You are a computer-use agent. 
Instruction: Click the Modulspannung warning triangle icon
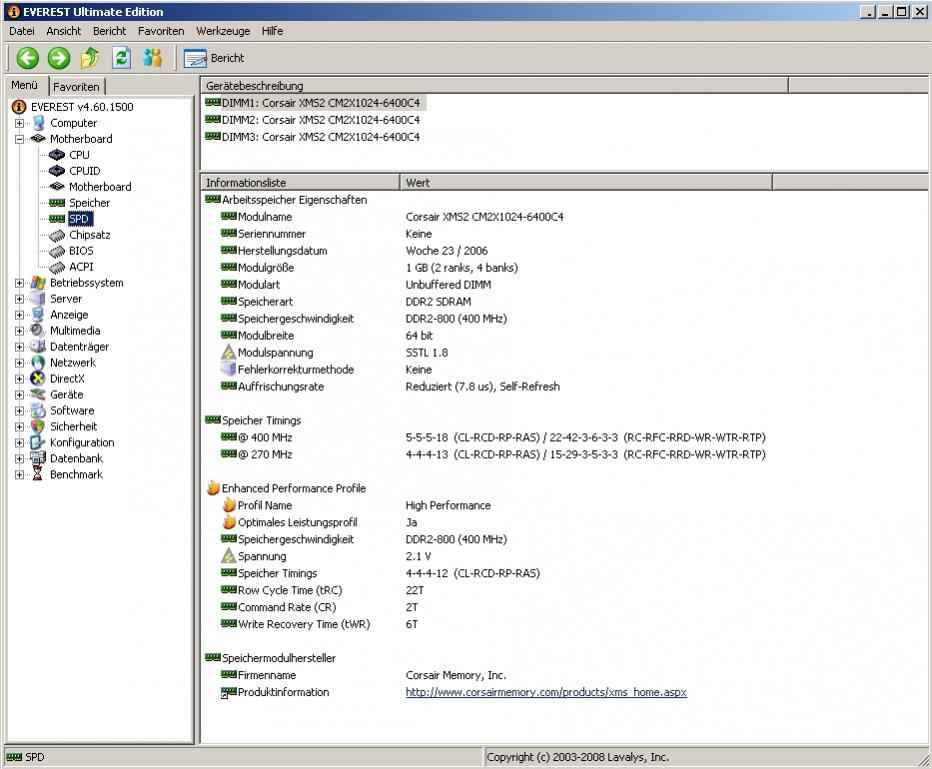(x=229, y=352)
